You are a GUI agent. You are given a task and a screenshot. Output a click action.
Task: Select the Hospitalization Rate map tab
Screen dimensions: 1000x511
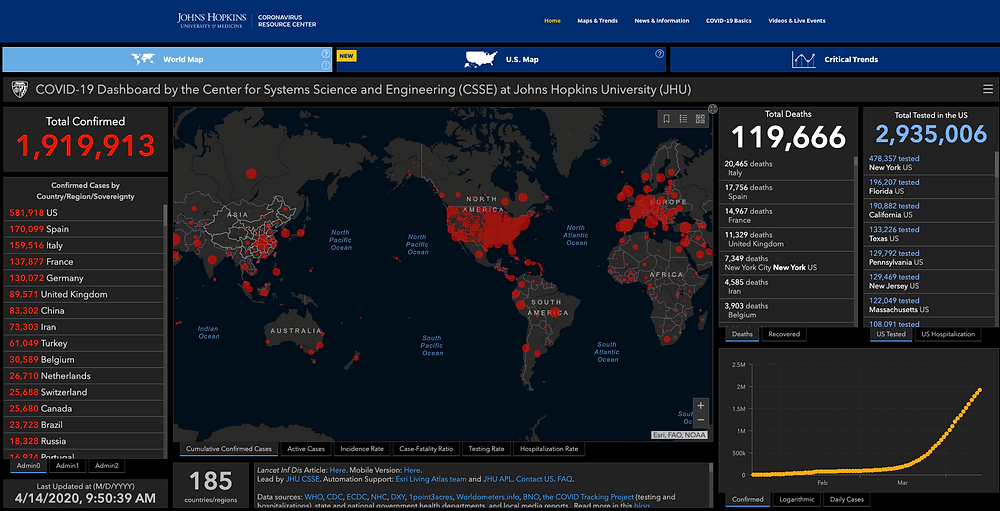(x=549, y=449)
